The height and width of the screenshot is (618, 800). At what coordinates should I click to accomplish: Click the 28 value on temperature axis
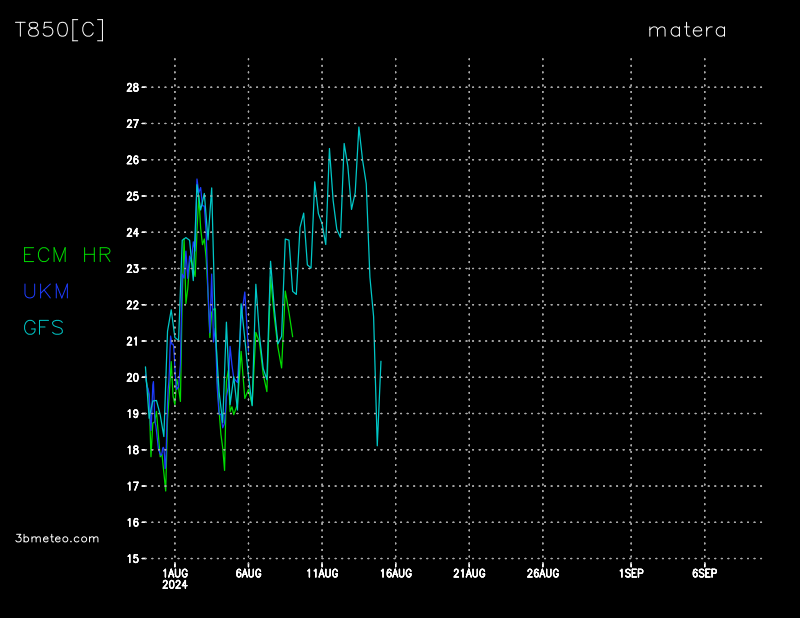click(x=132, y=87)
